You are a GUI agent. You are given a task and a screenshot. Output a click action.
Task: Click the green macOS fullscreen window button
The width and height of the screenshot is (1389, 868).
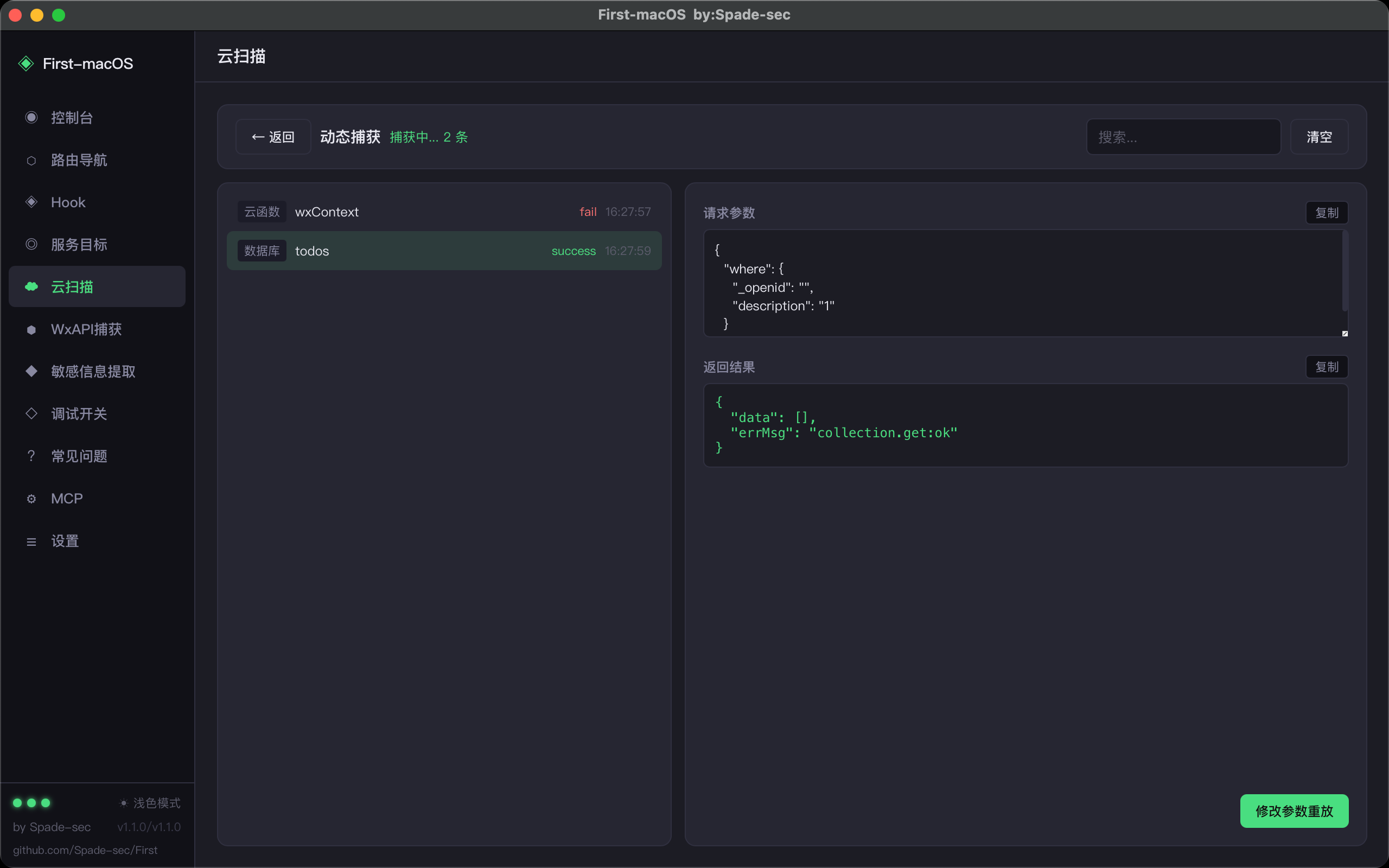[x=59, y=15]
